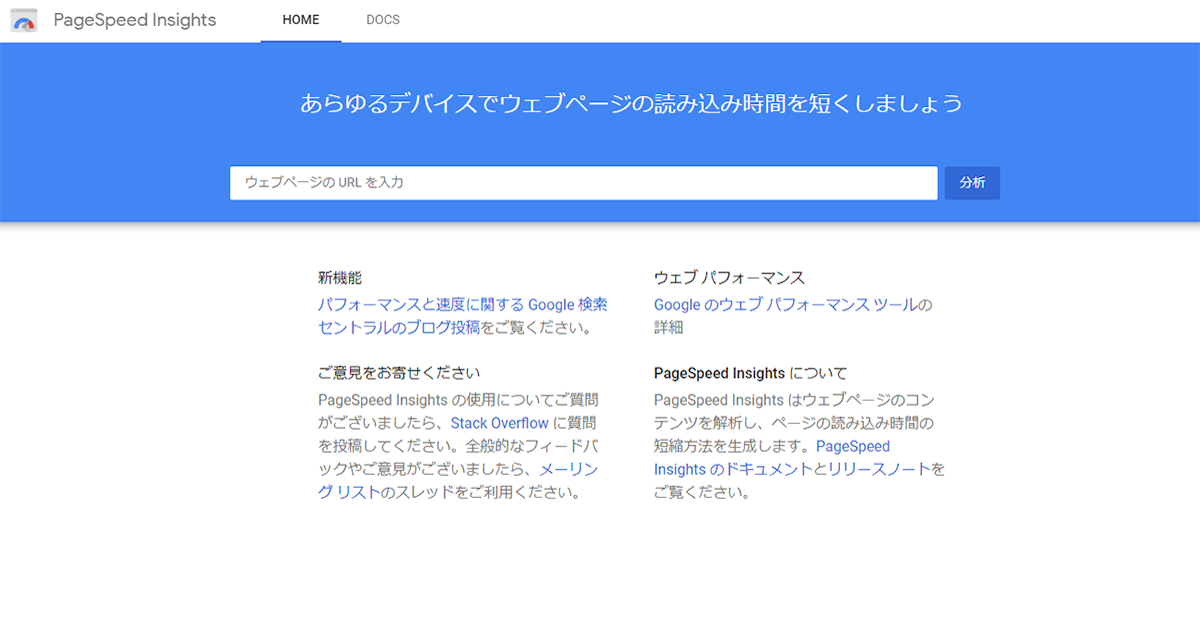1200x630 pixels.
Task: Open the メーリング リスト link
Action: (458, 480)
